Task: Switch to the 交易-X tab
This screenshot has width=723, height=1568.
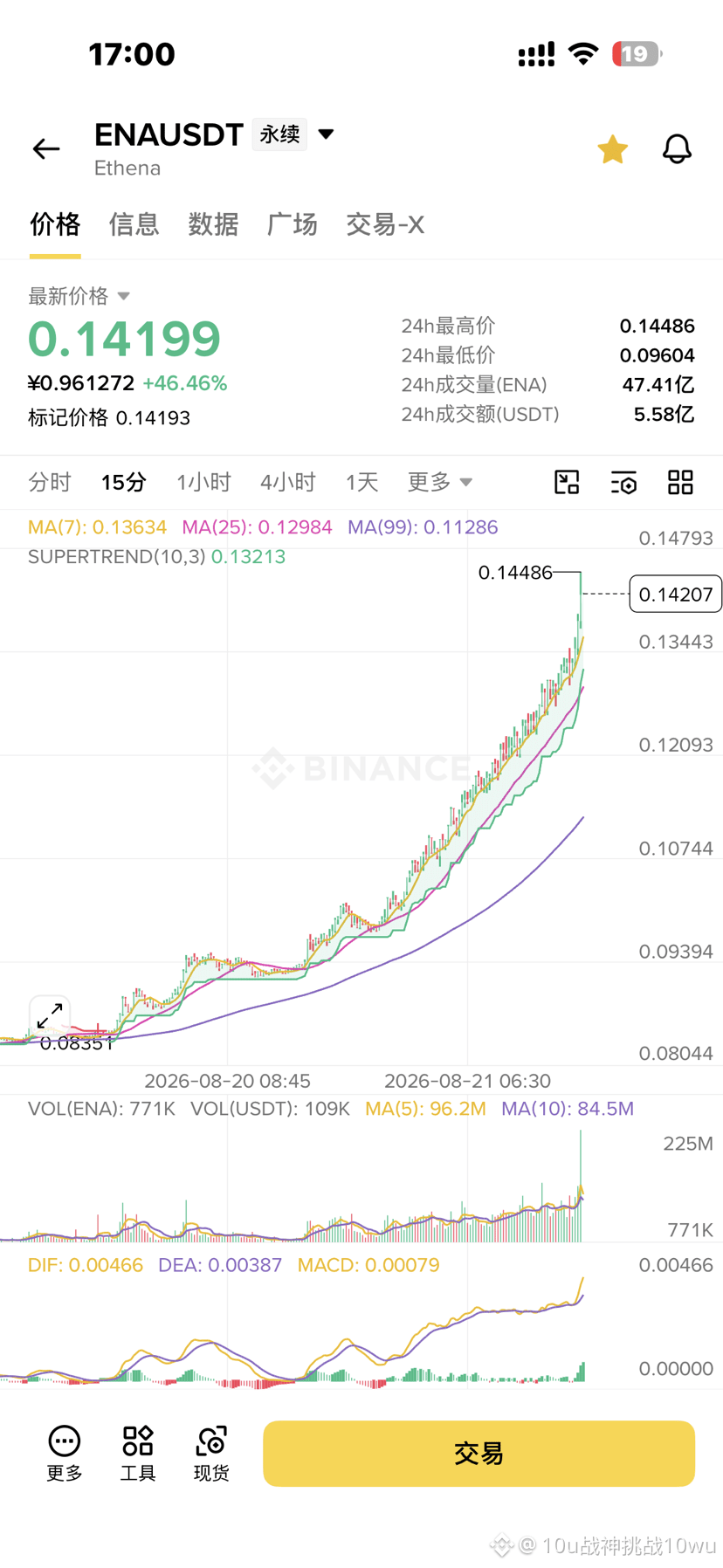Action: click(385, 224)
